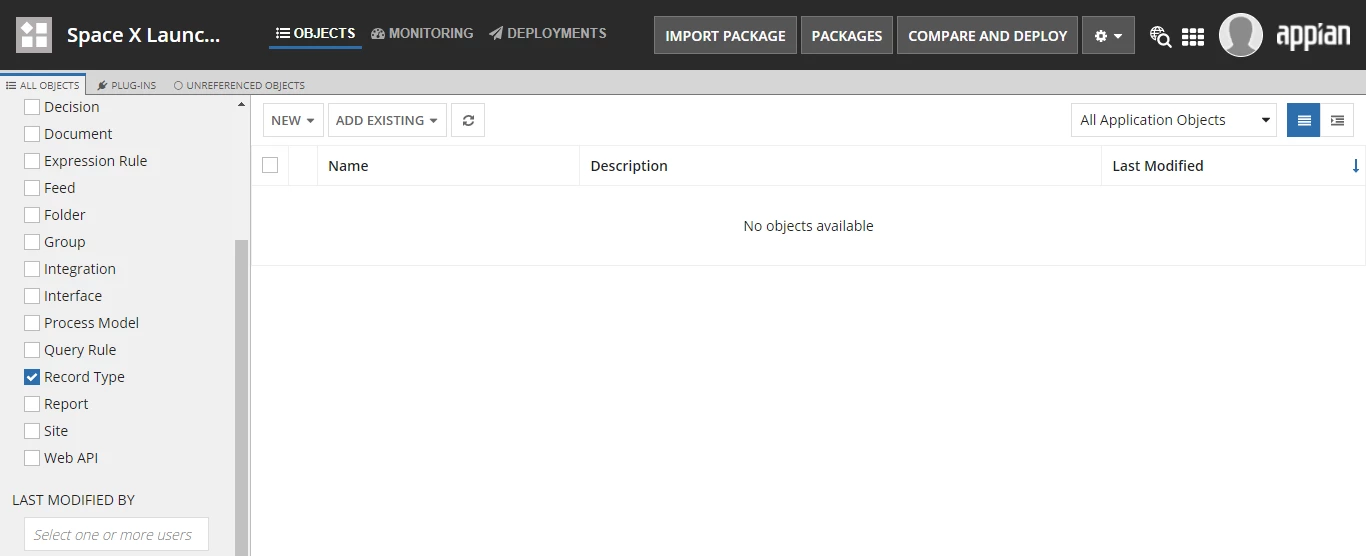Open the apps grid navigation icon

click(x=1193, y=37)
